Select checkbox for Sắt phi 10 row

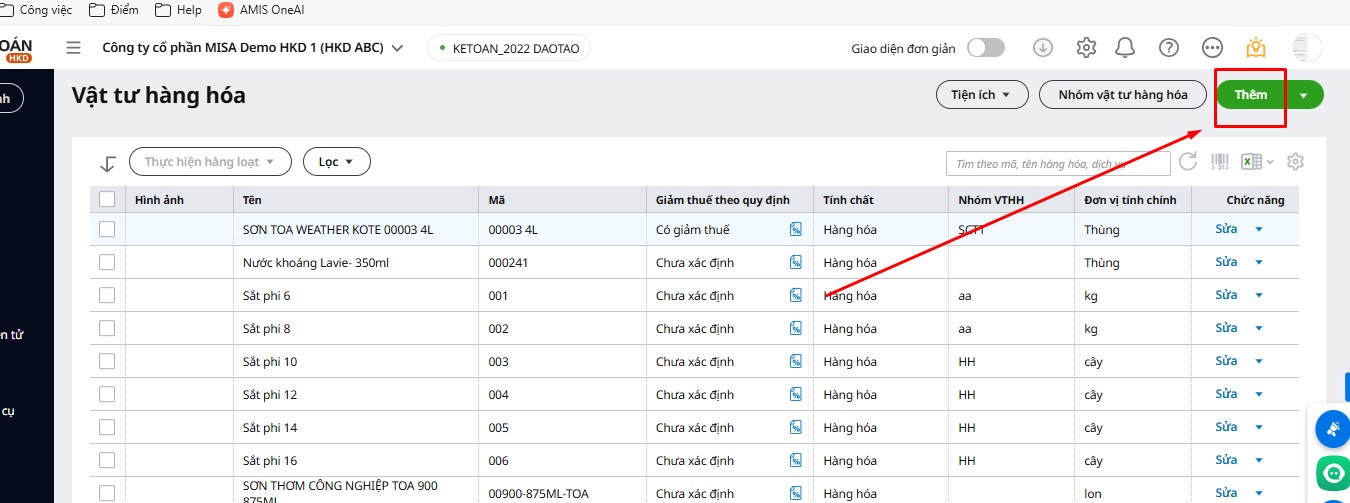(x=107, y=361)
